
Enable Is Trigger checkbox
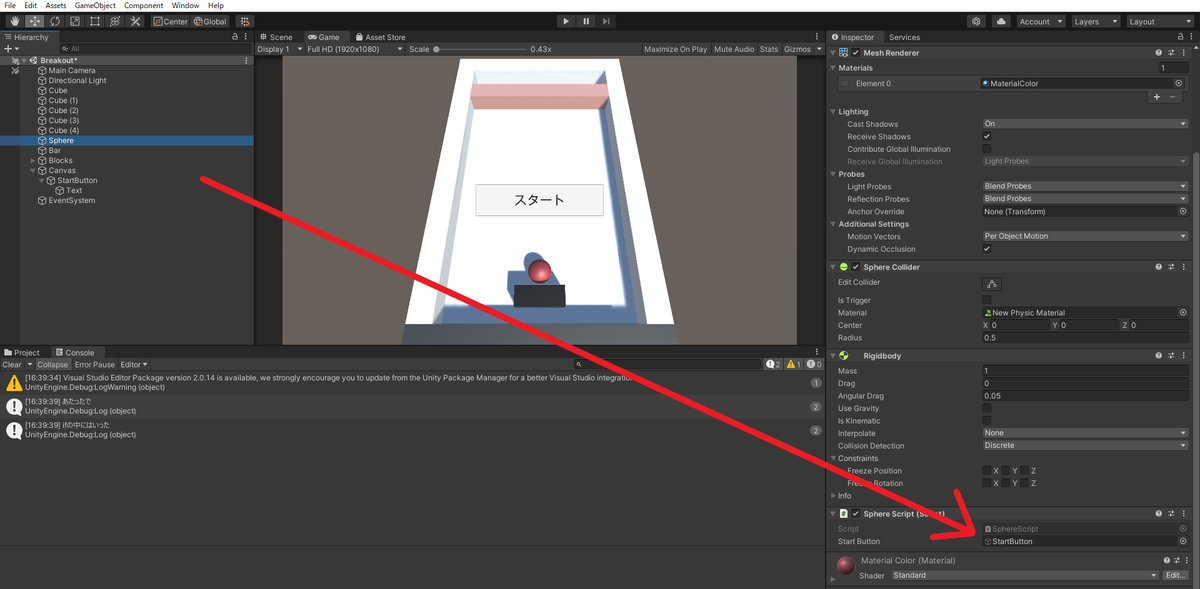(x=987, y=300)
